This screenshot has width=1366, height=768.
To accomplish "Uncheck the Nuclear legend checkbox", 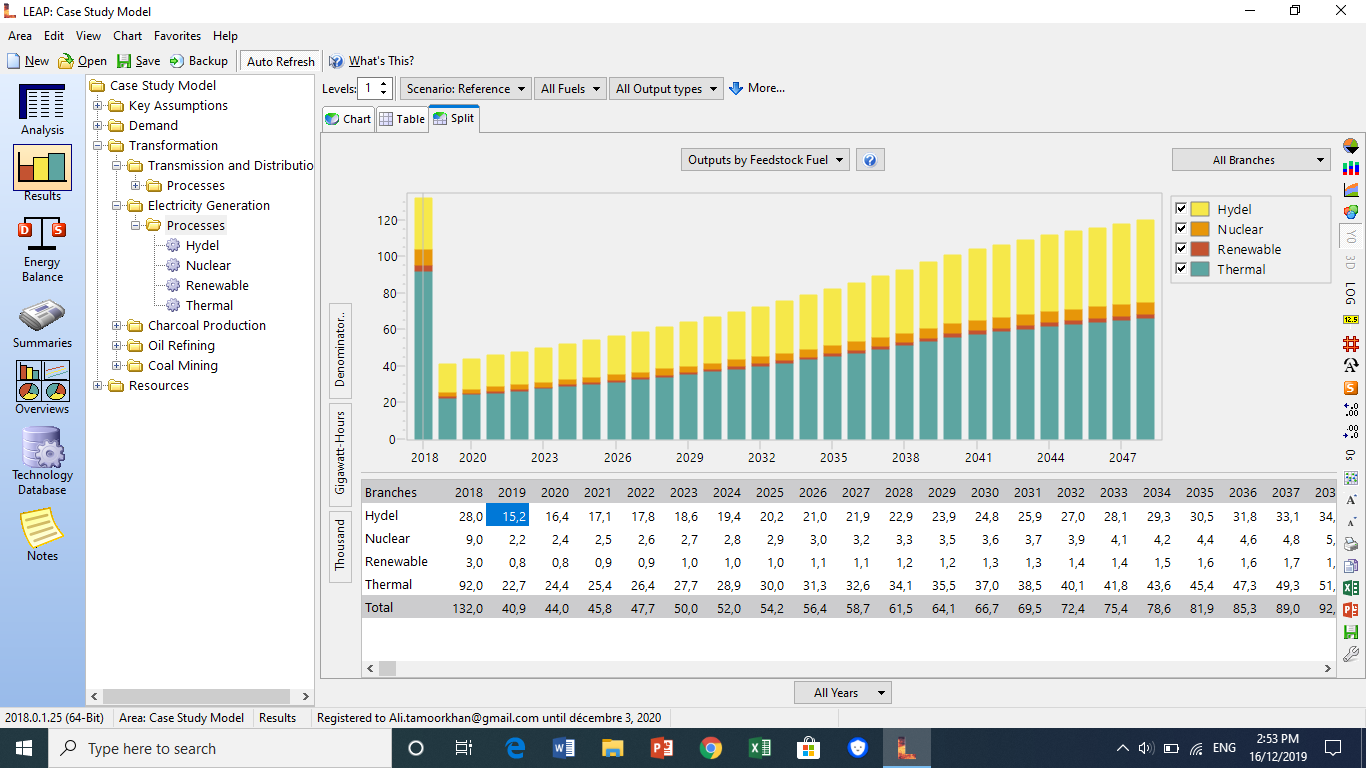I will [x=1182, y=229].
